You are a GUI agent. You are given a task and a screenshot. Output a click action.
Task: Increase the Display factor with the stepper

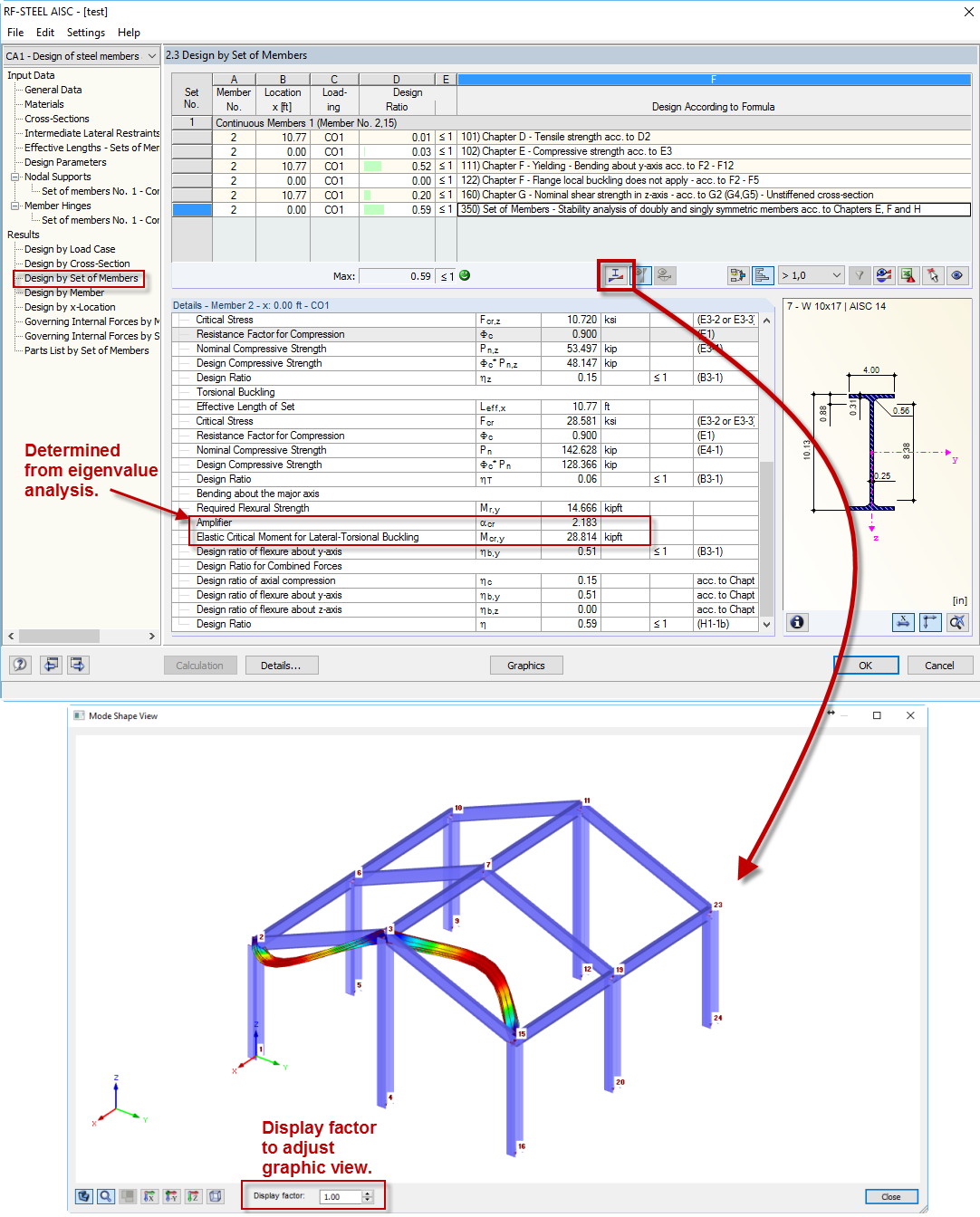point(367,1192)
